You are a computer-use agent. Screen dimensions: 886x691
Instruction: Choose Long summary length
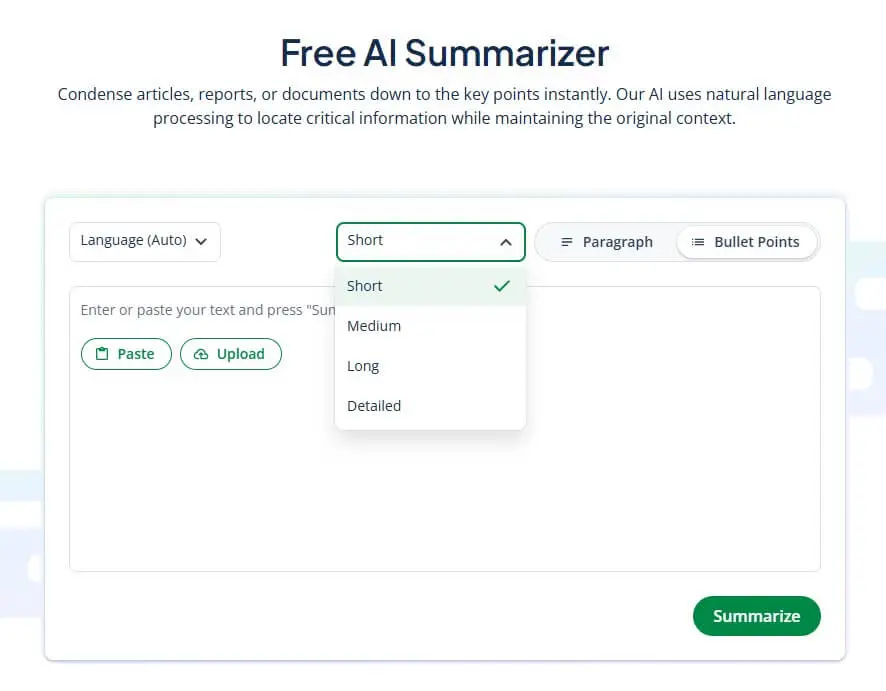(x=431, y=366)
